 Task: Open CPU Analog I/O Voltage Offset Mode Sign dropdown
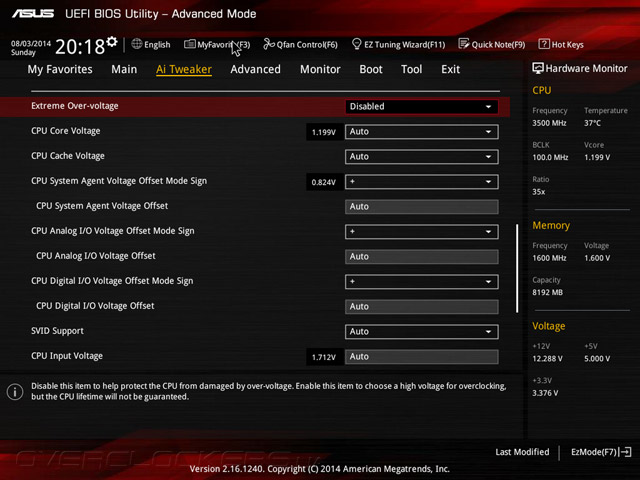click(x=422, y=232)
